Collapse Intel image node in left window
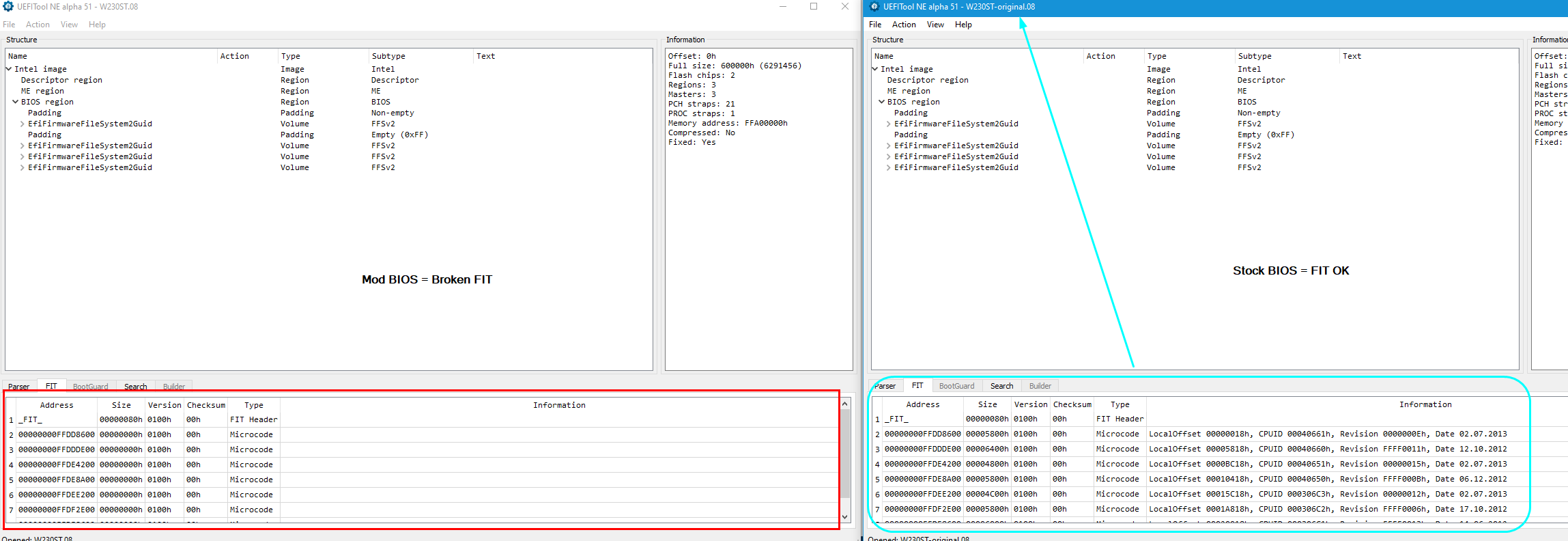The image size is (1568, 541). coord(9,69)
